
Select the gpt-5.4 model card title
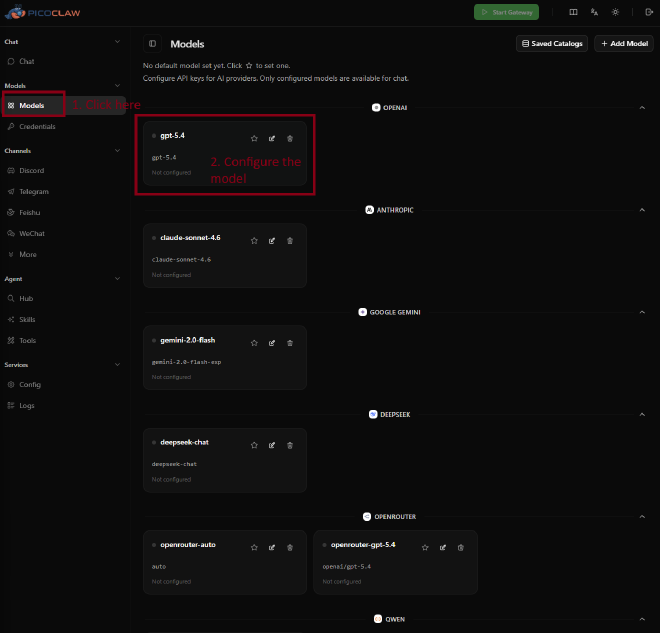tap(173, 136)
